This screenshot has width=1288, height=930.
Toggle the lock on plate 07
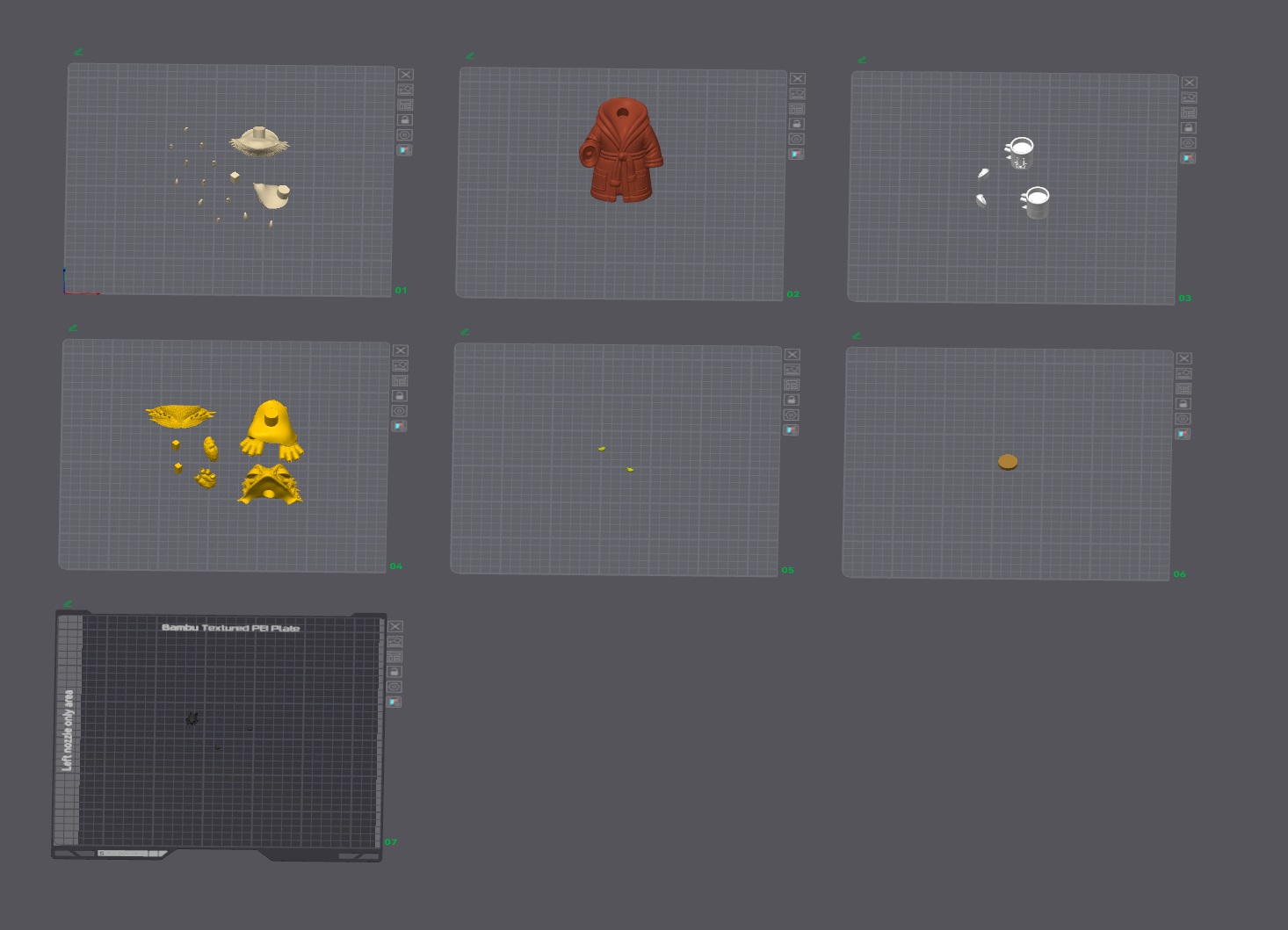394,672
